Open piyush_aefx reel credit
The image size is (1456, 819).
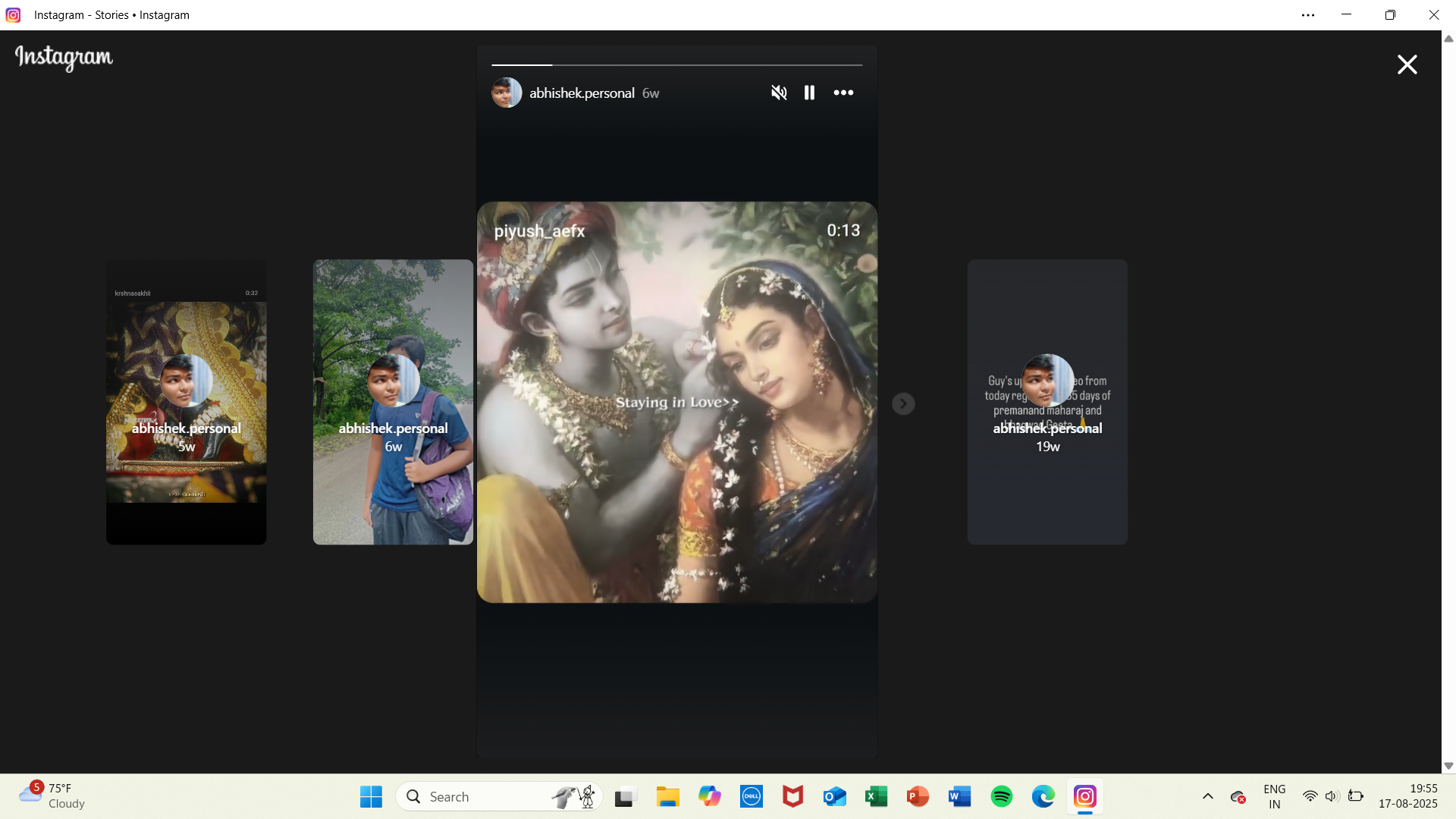tap(539, 231)
